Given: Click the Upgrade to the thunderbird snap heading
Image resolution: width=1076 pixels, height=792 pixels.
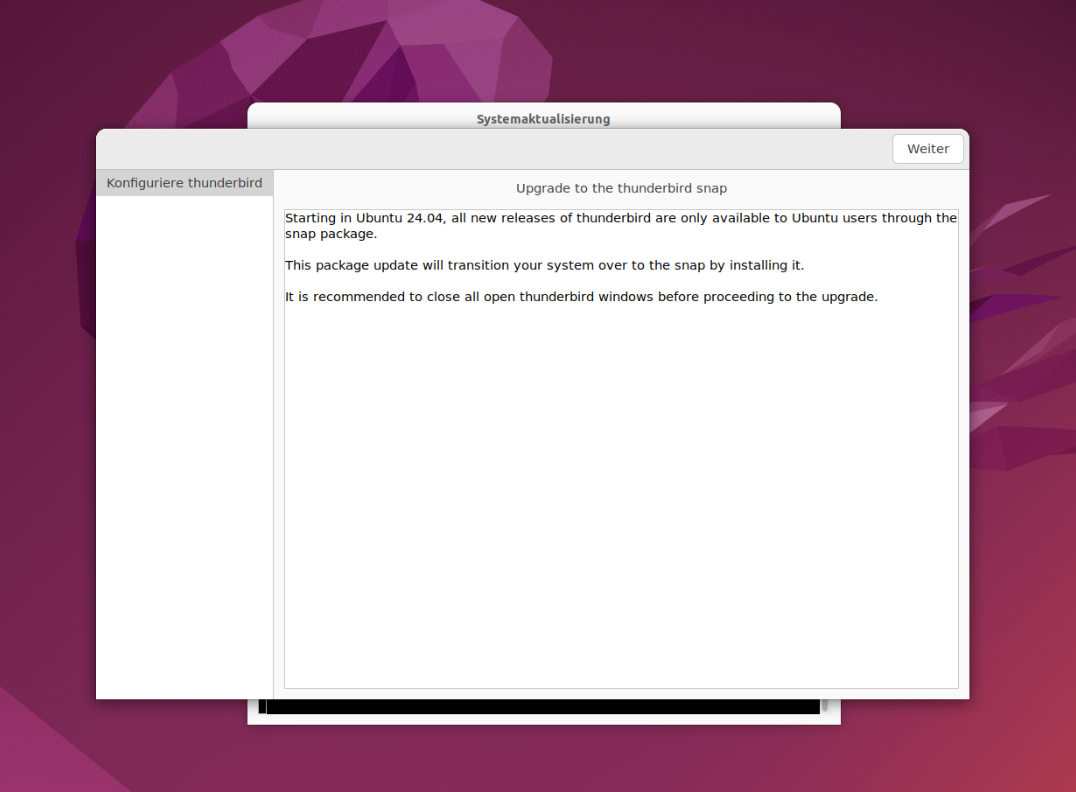Looking at the screenshot, I should pyautogui.click(x=621, y=188).
